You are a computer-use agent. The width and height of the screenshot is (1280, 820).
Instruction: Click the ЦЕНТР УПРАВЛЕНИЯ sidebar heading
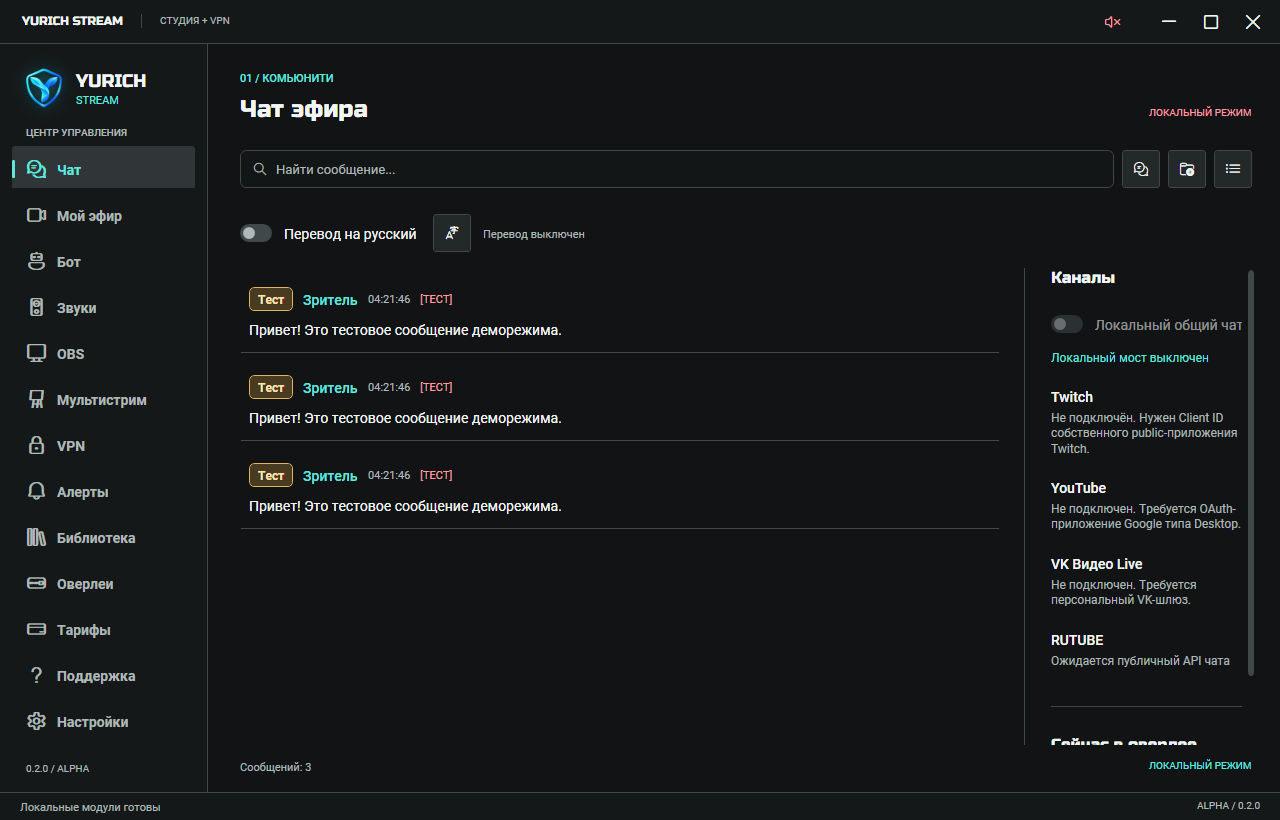(76, 133)
